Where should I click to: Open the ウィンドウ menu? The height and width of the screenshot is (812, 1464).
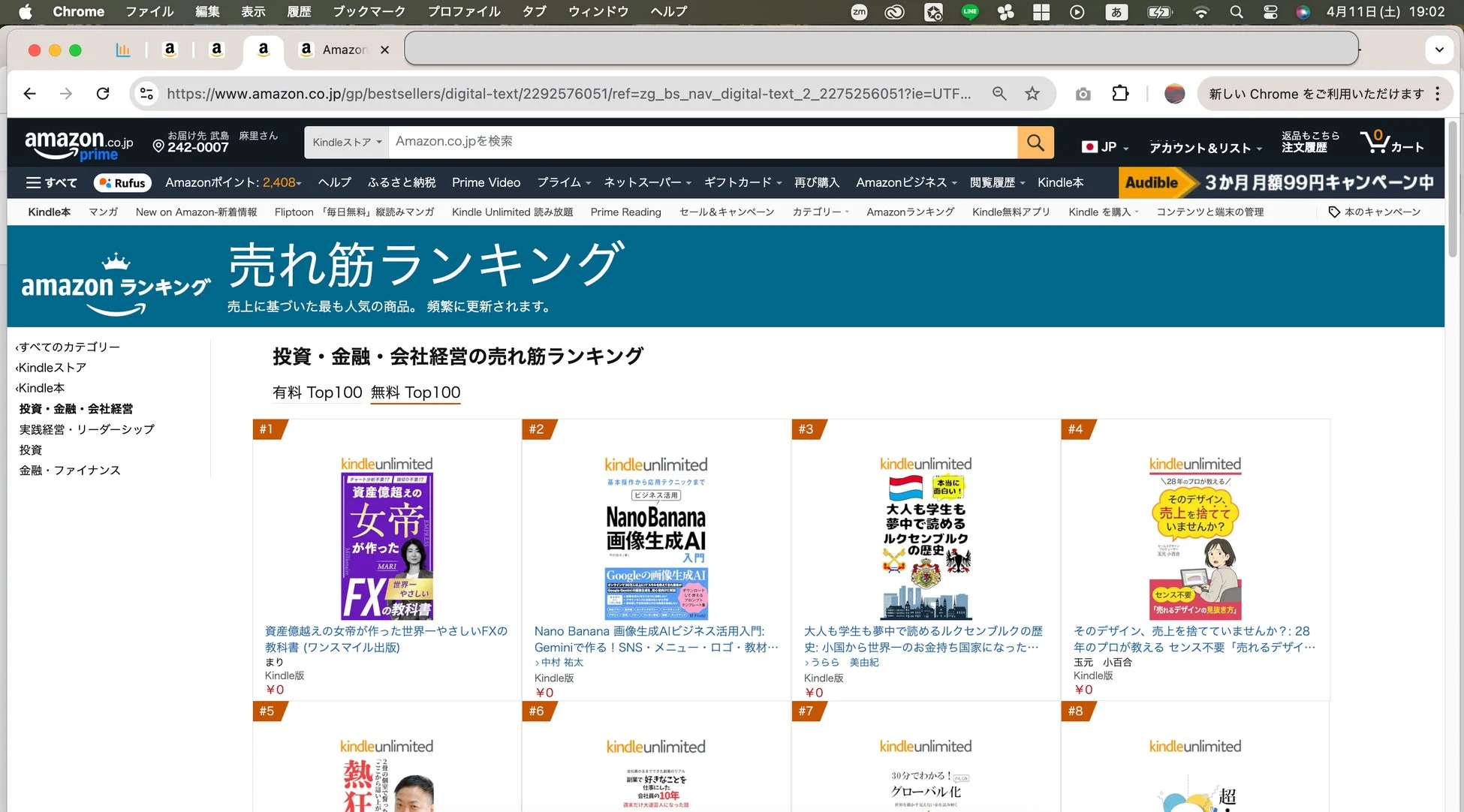point(598,11)
